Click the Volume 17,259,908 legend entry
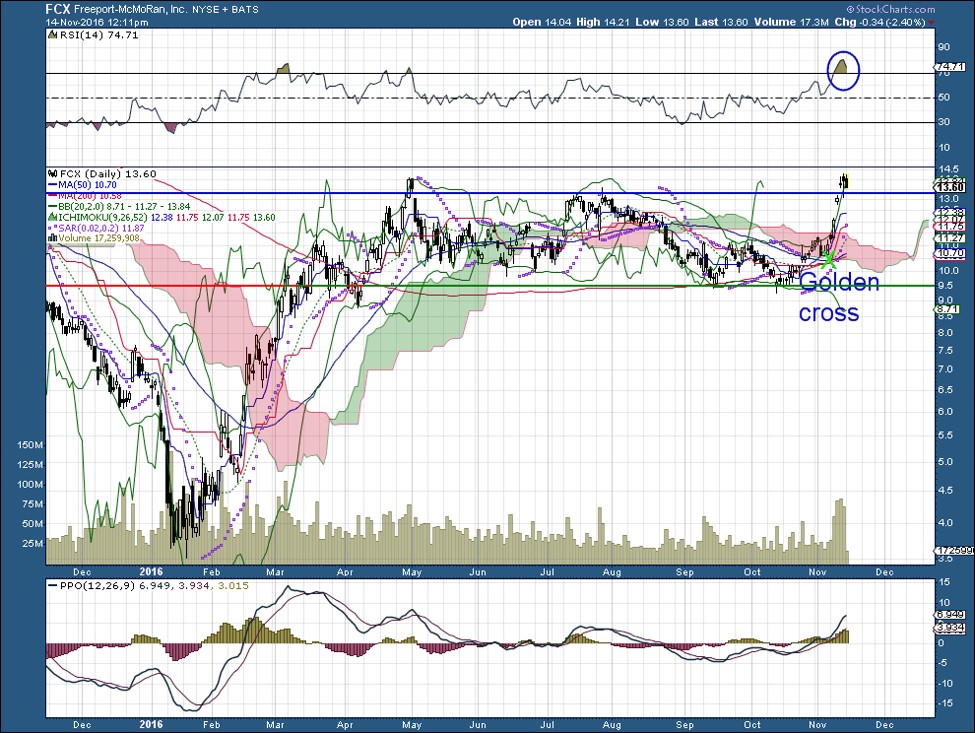The width and height of the screenshot is (975, 733). (99, 238)
